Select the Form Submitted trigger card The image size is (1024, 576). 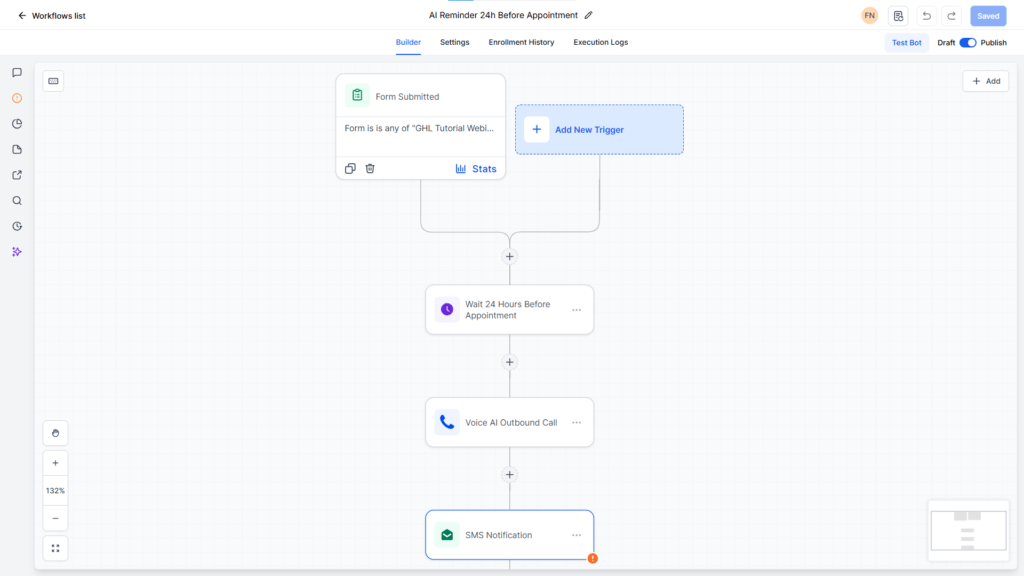(x=421, y=126)
